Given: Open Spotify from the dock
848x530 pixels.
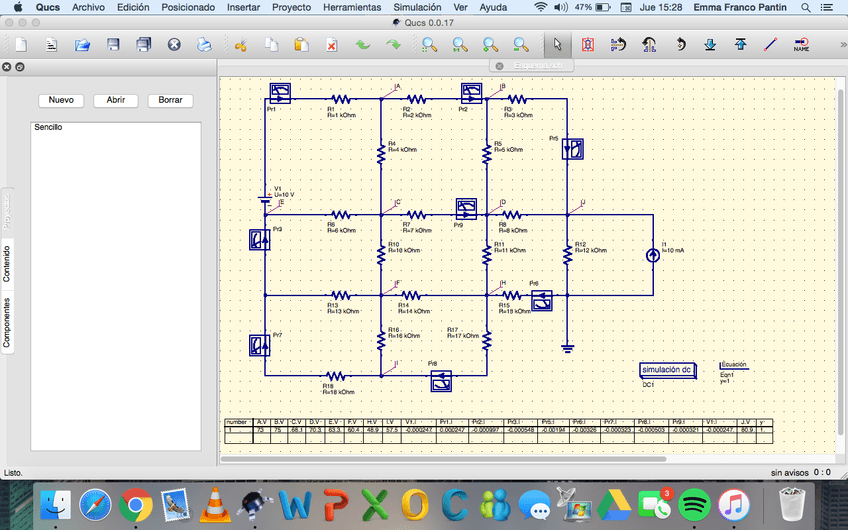Looking at the screenshot, I should tap(693, 505).
